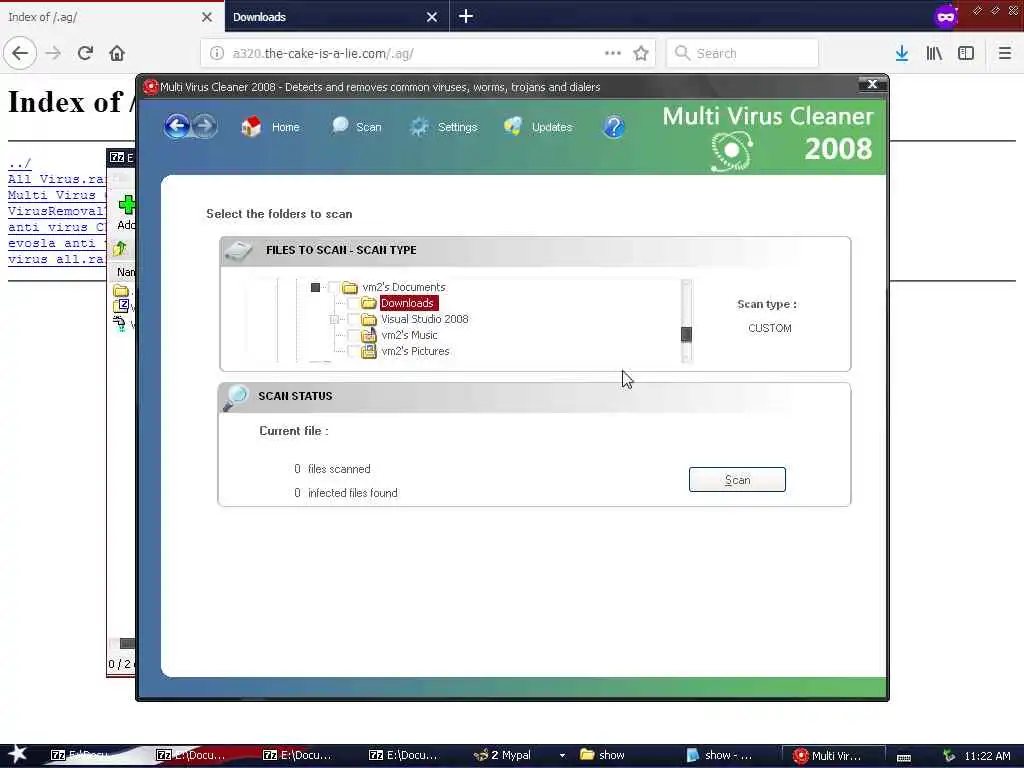
Task: Click the browser address bar
Action: pos(428,54)
